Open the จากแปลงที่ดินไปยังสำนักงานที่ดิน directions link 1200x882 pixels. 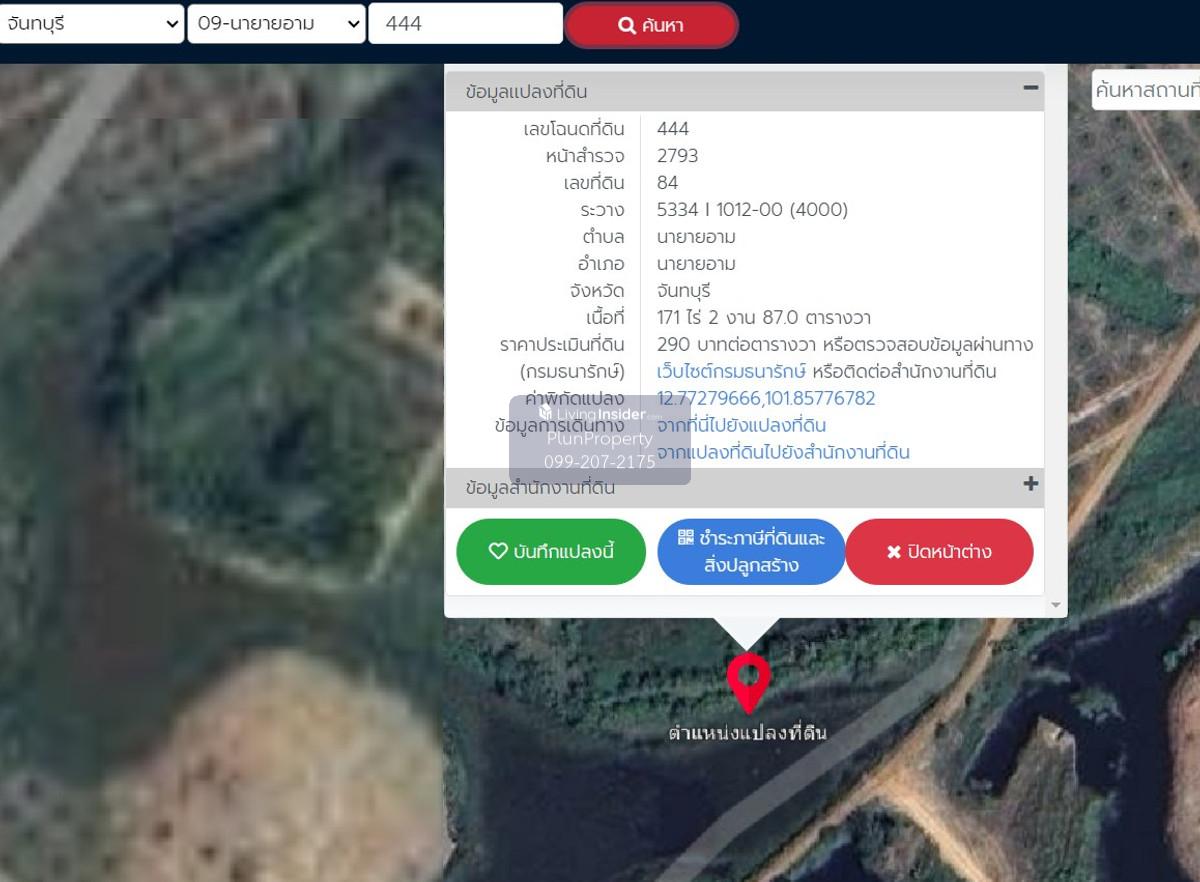783,453
